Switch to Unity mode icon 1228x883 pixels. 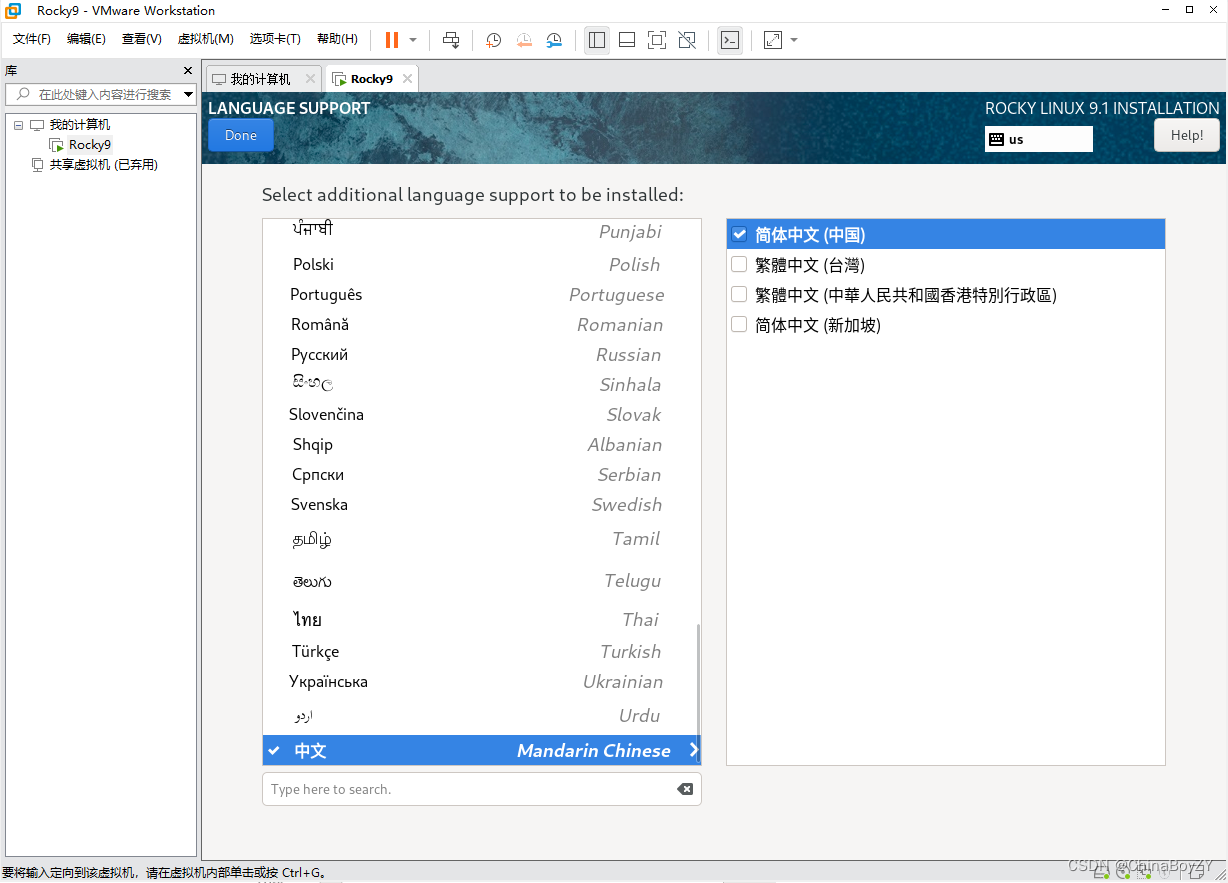click(687, 40)
